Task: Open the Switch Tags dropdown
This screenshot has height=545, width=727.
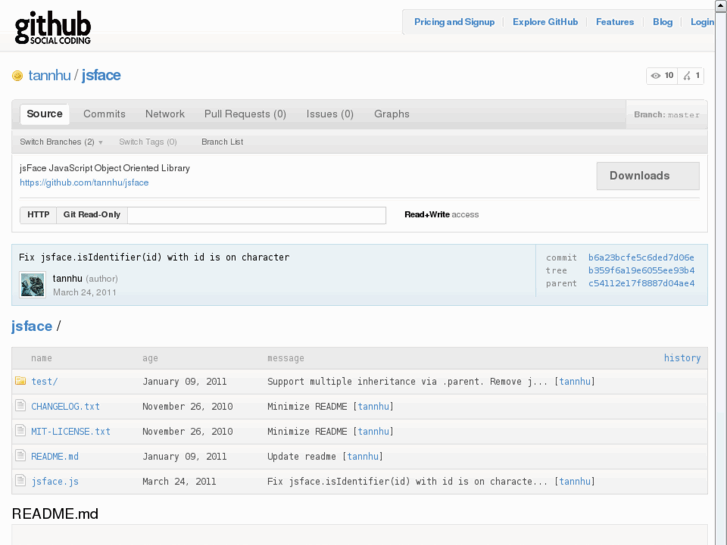Action: pos(147,142)
